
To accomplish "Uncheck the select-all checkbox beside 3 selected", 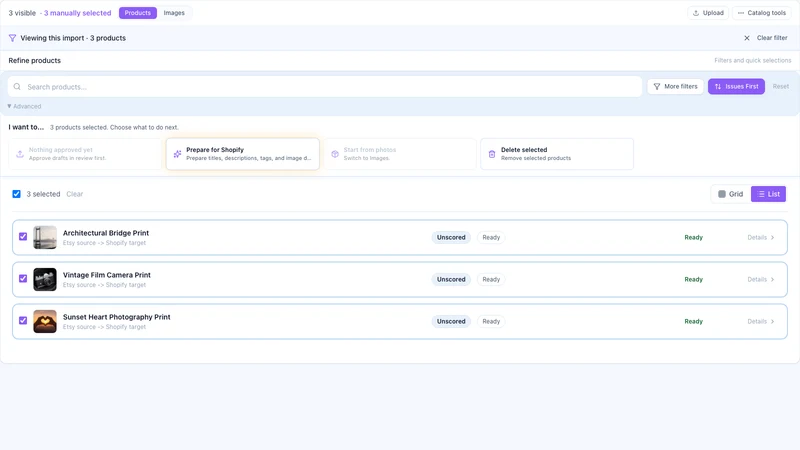I will coord(16,194).
